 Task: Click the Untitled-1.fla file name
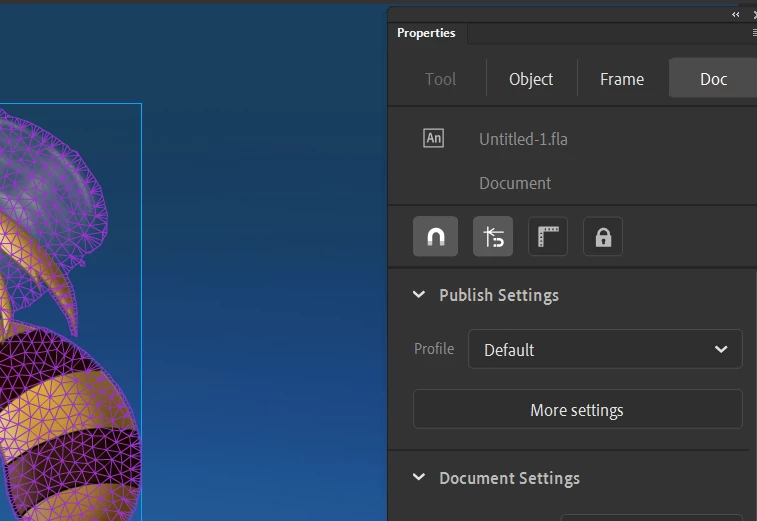tap(523, 139)
